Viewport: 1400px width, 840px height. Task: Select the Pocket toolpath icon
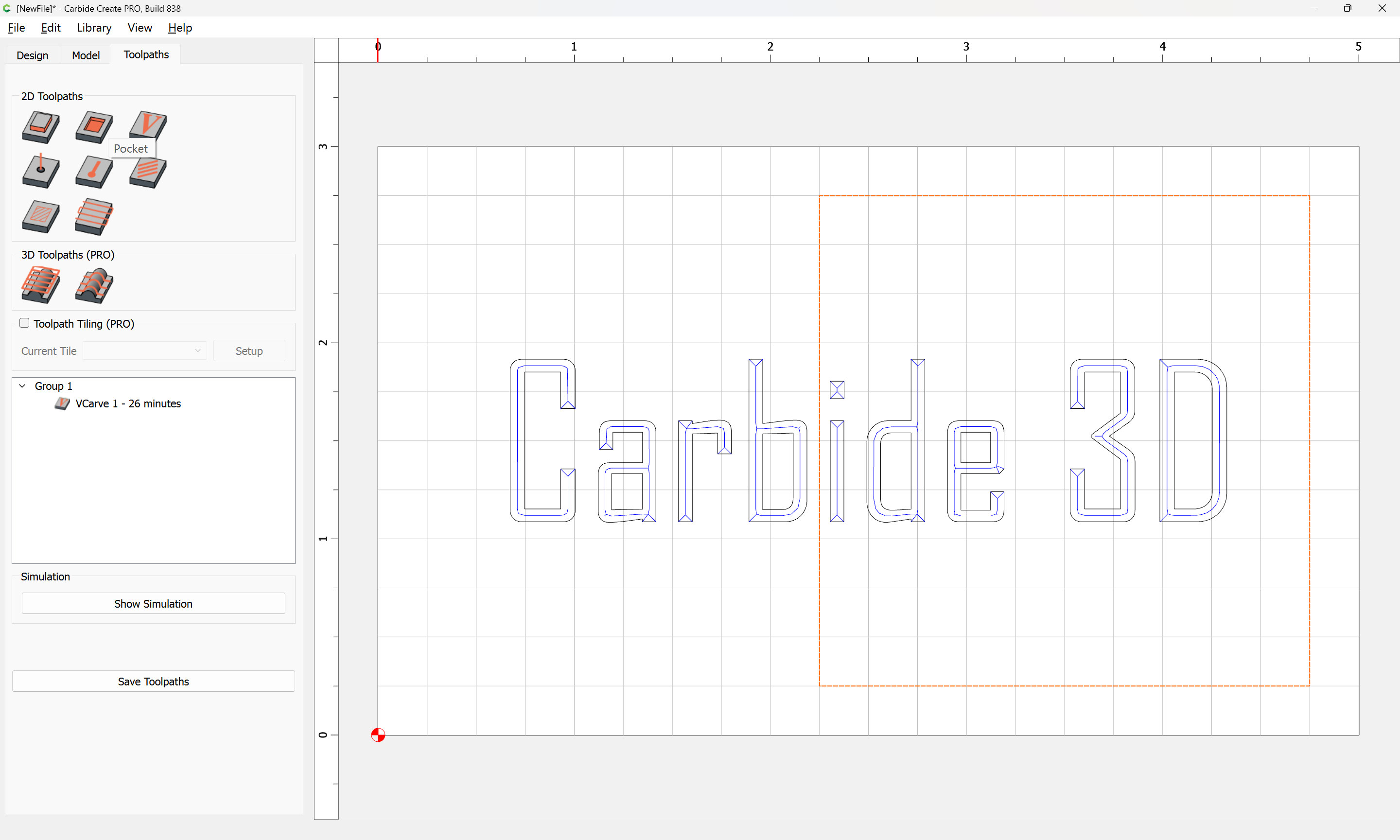click(93, 126)
